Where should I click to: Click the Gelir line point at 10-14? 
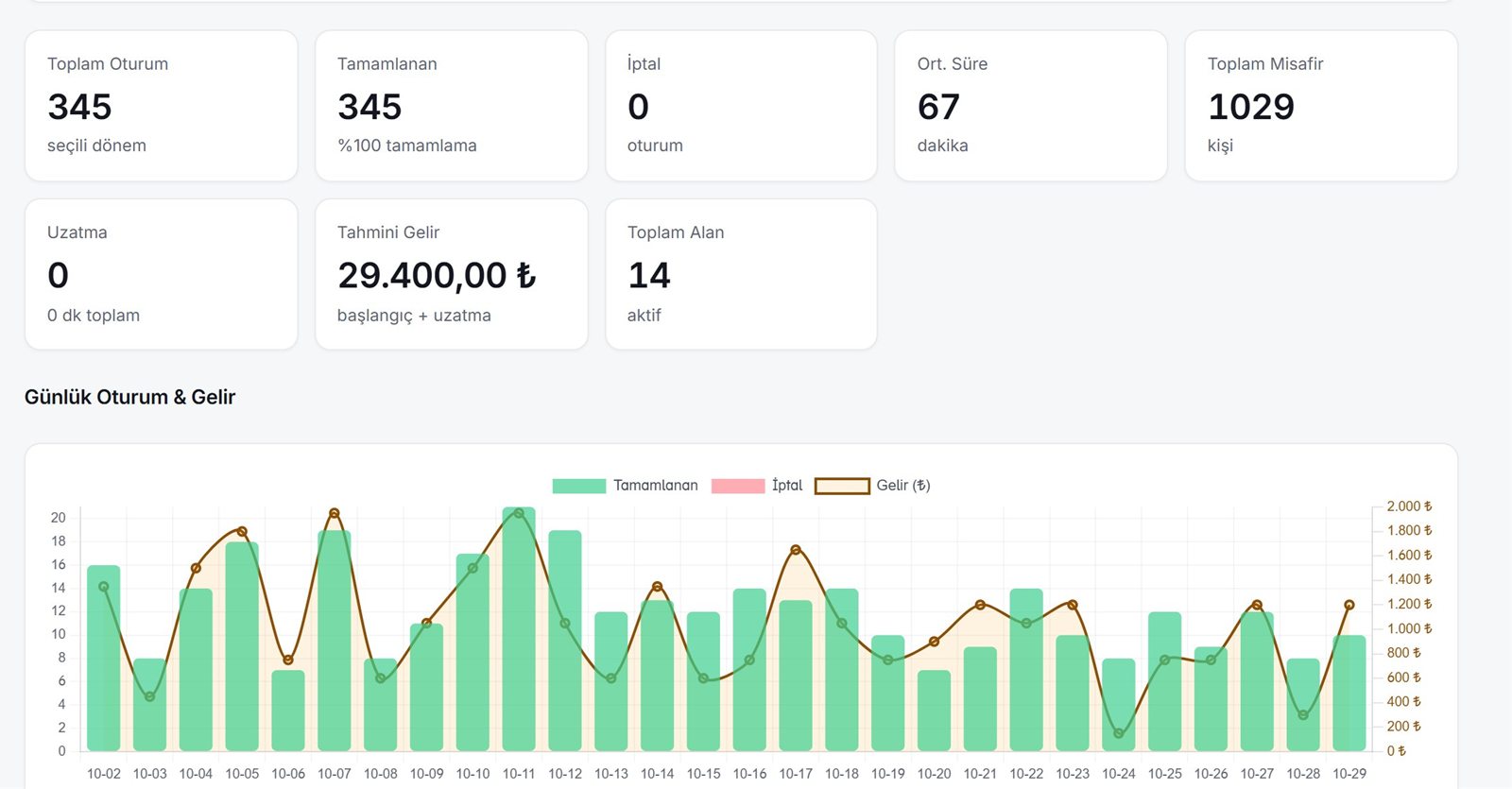[658, 587]
